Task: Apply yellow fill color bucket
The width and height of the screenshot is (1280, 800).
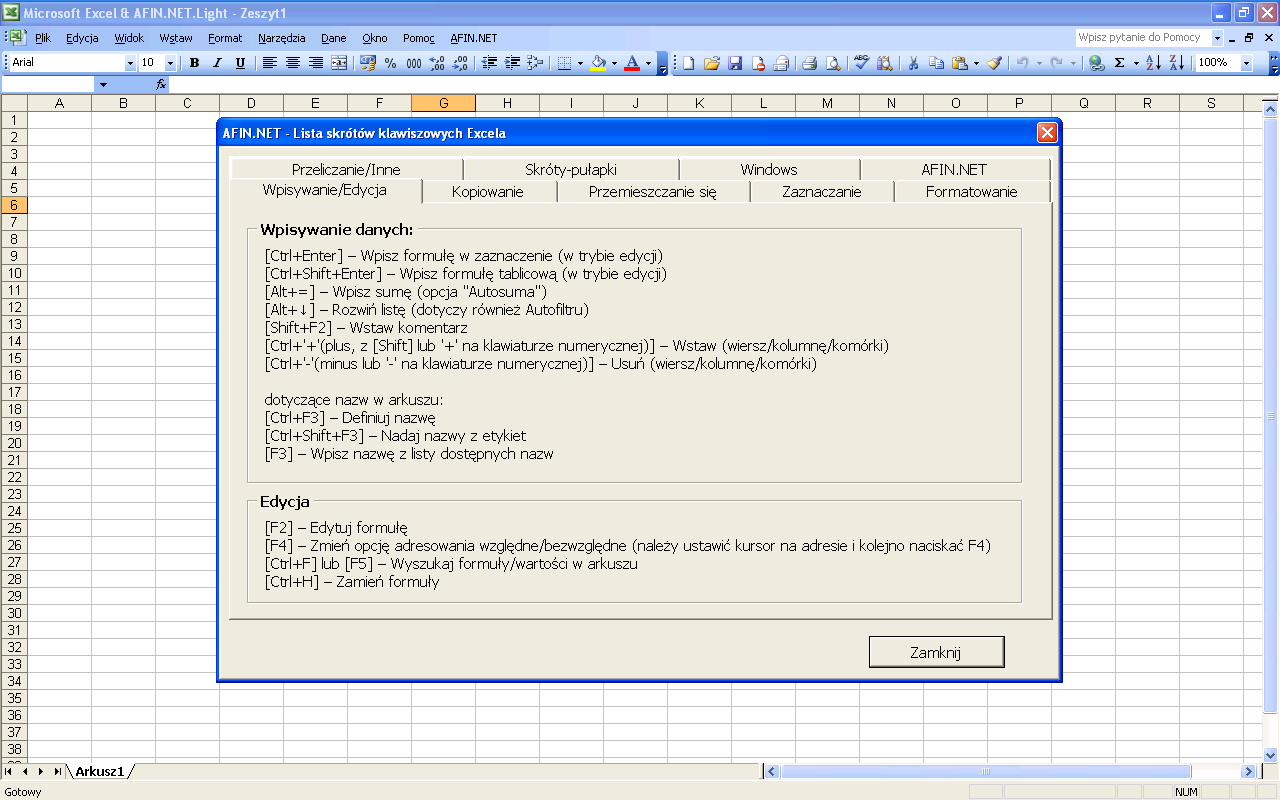Action: click(x=598, y=63)
